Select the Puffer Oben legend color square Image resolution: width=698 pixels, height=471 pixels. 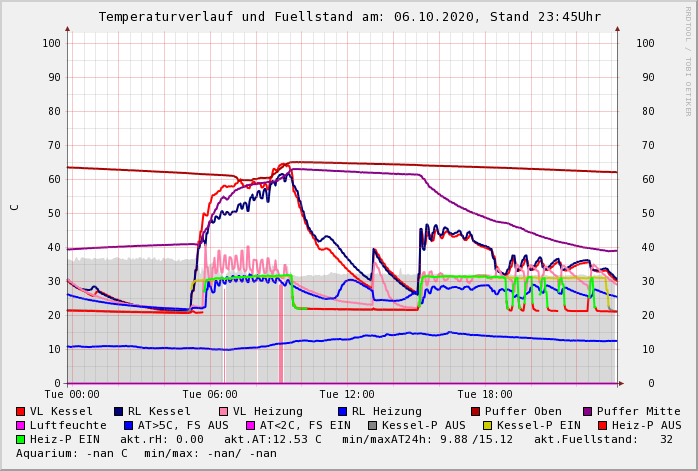click(475, 411)
